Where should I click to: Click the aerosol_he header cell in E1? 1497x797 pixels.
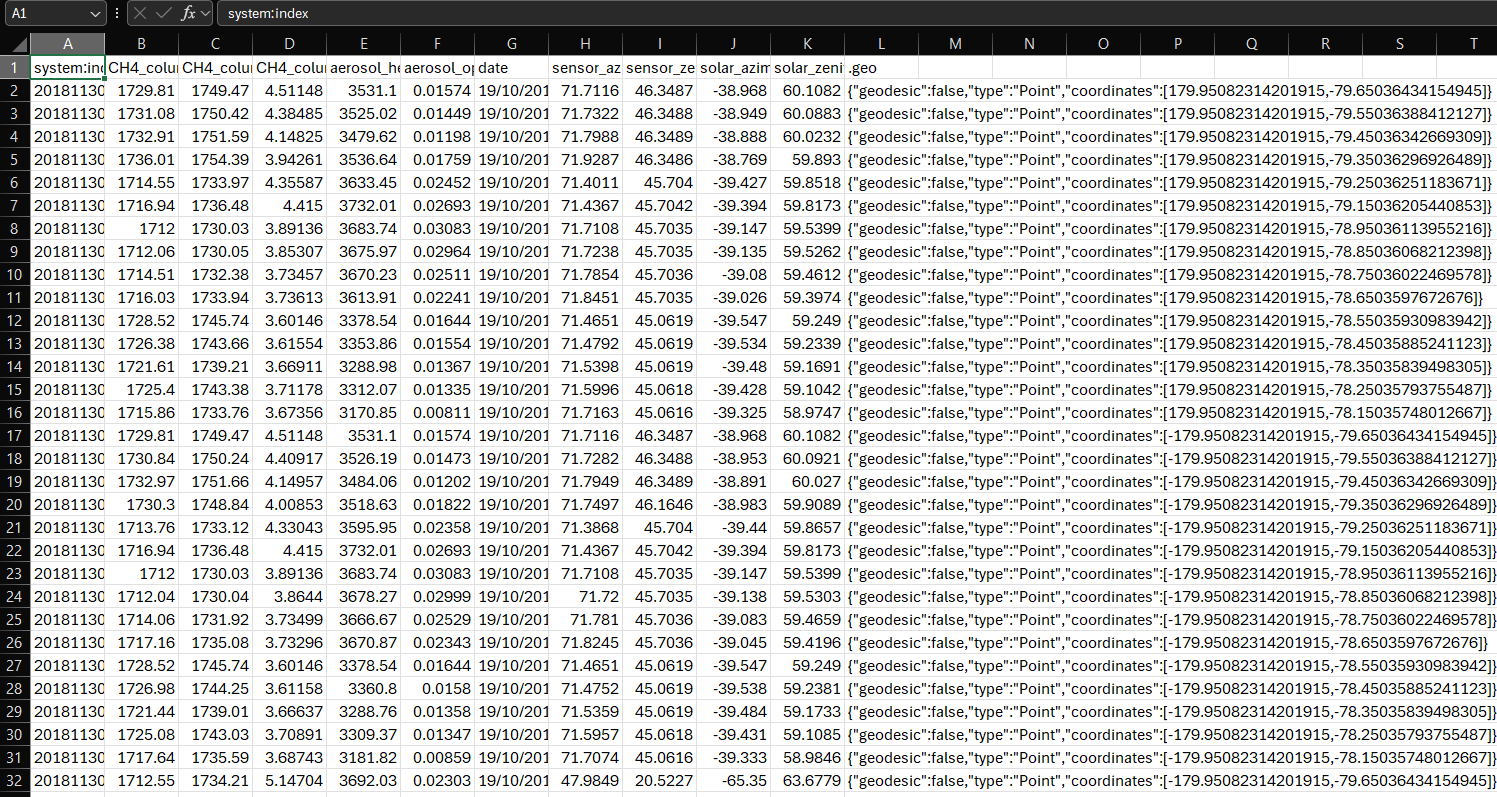(x=363, y=67)
